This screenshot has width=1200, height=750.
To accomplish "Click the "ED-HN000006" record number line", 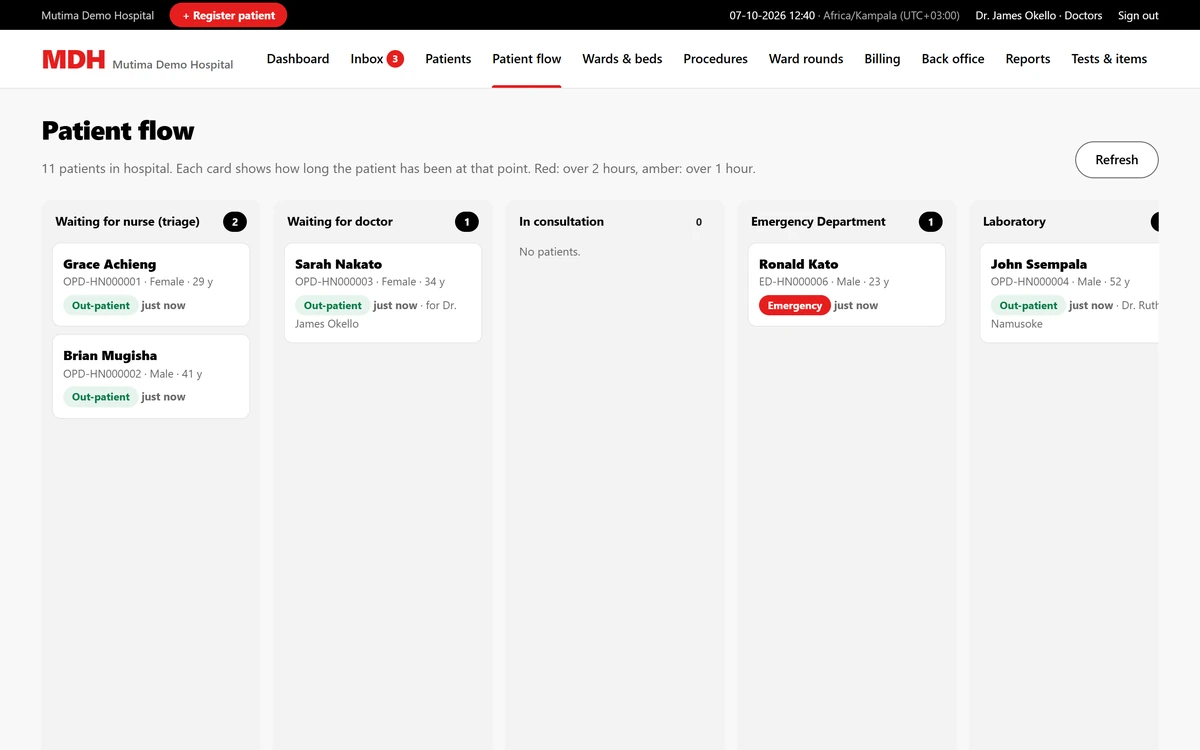I will (824, 282).
